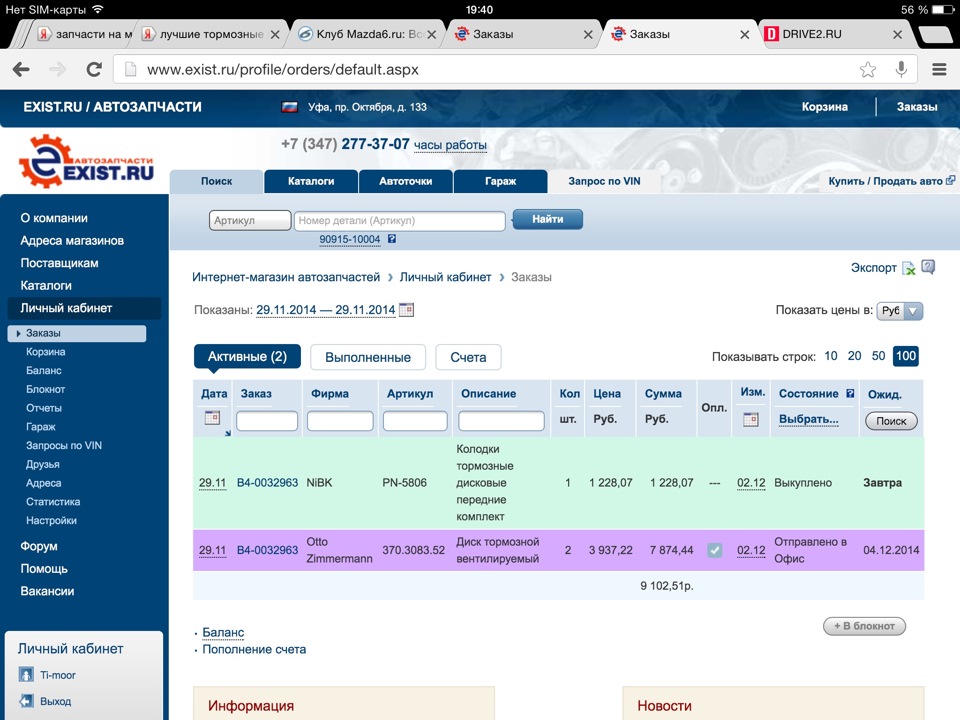
Task: Open the Корзина link in header
Action: pyautogui.click(x=825, y=107)
